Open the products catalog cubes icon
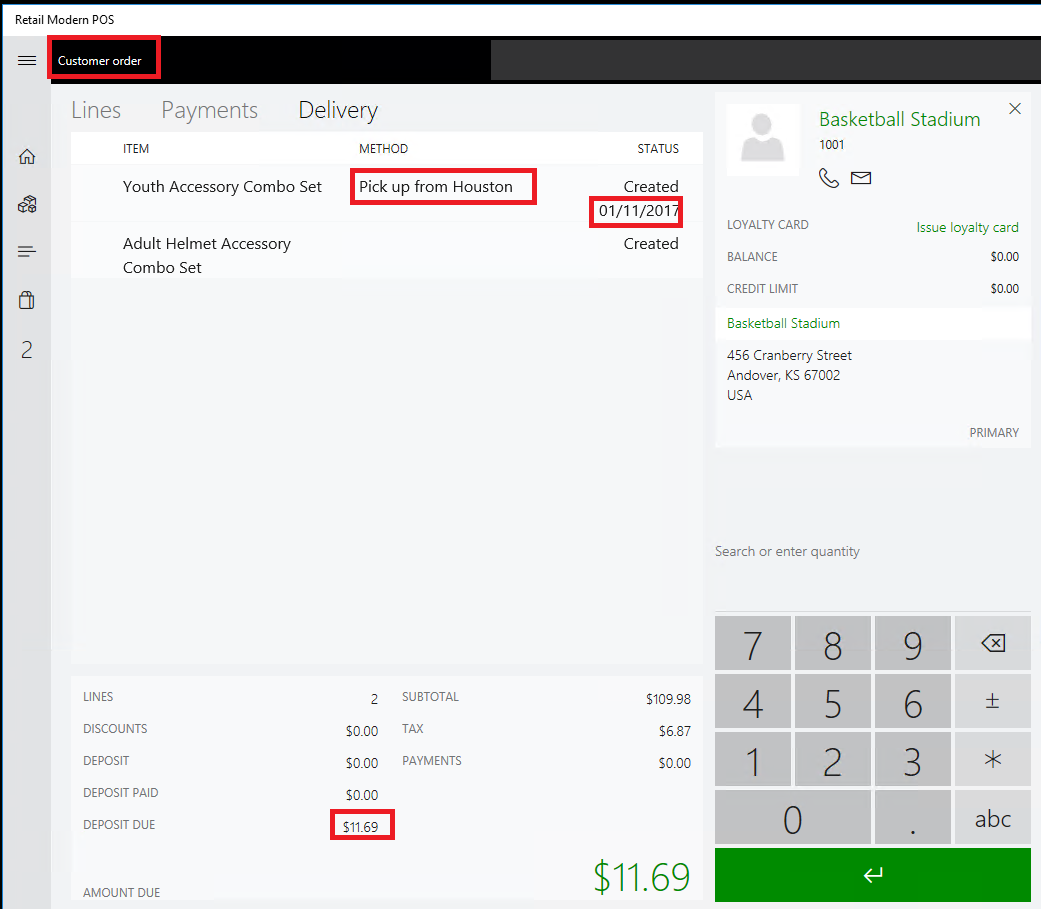 27,205
